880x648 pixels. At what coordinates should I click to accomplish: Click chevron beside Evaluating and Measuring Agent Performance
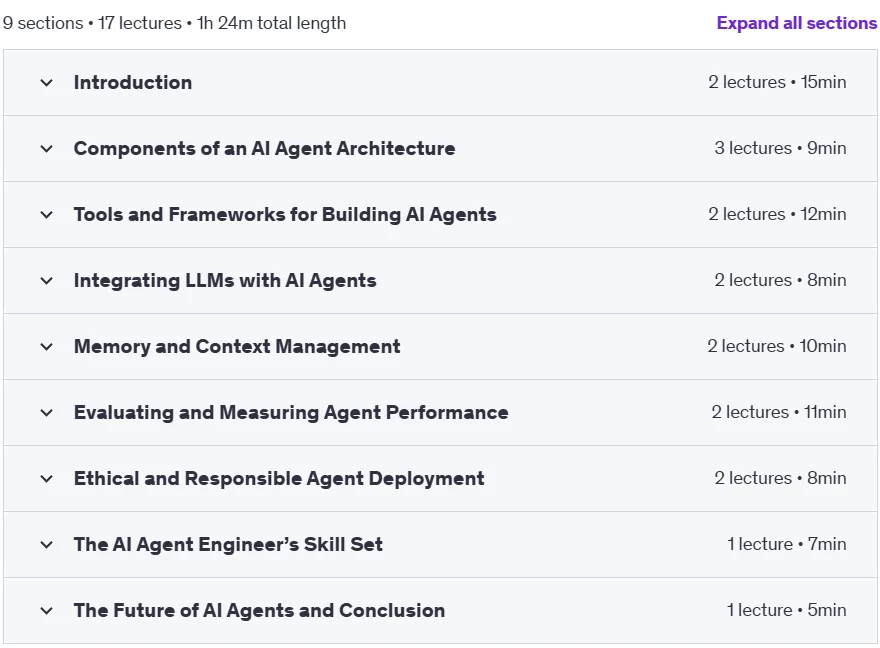pos(47,413)
